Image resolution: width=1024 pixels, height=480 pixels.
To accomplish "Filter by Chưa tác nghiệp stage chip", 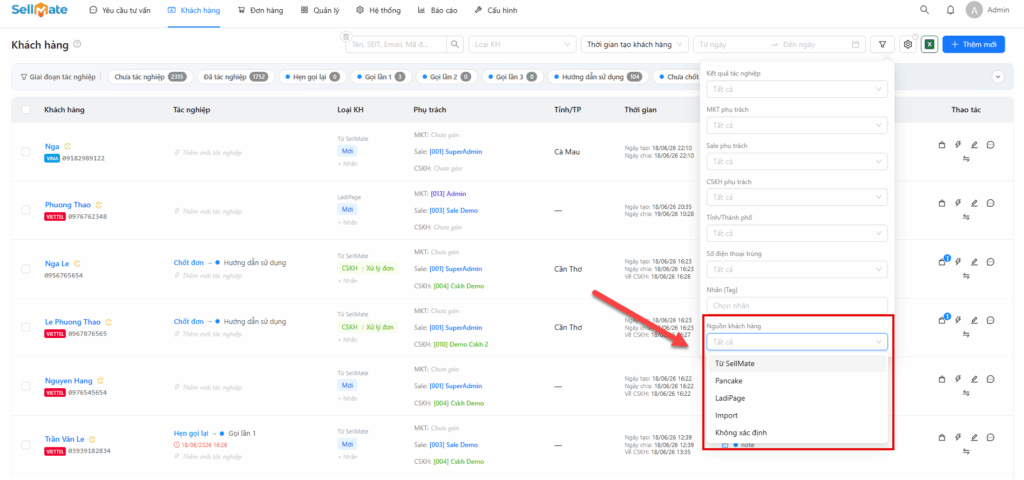I will coord(150,76).
